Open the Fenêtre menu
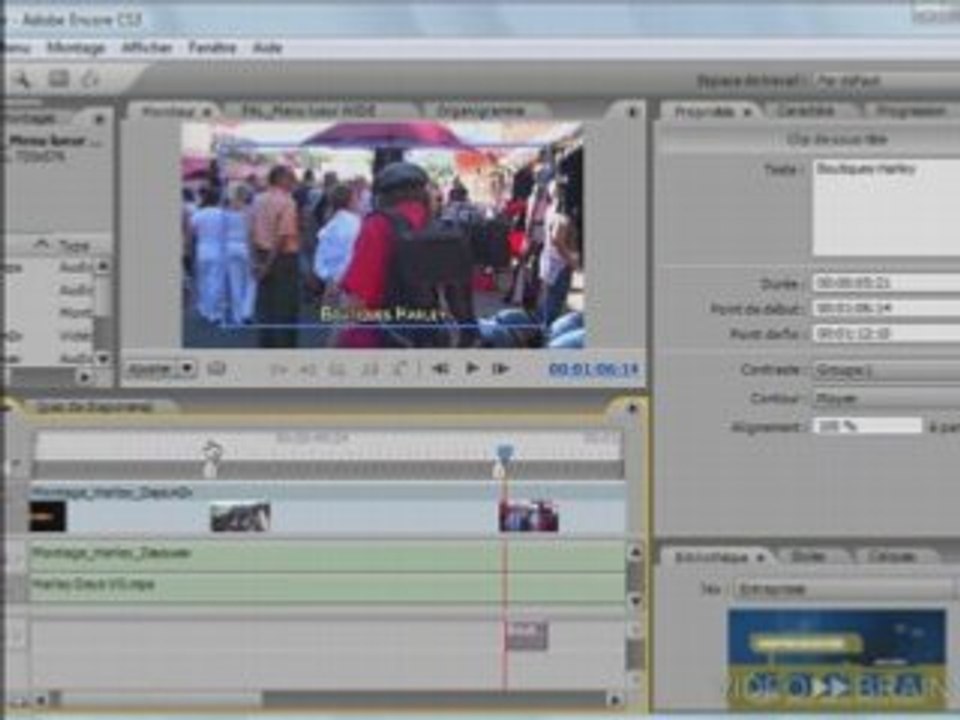Screen dimensions: 960x720 (212, 48)
